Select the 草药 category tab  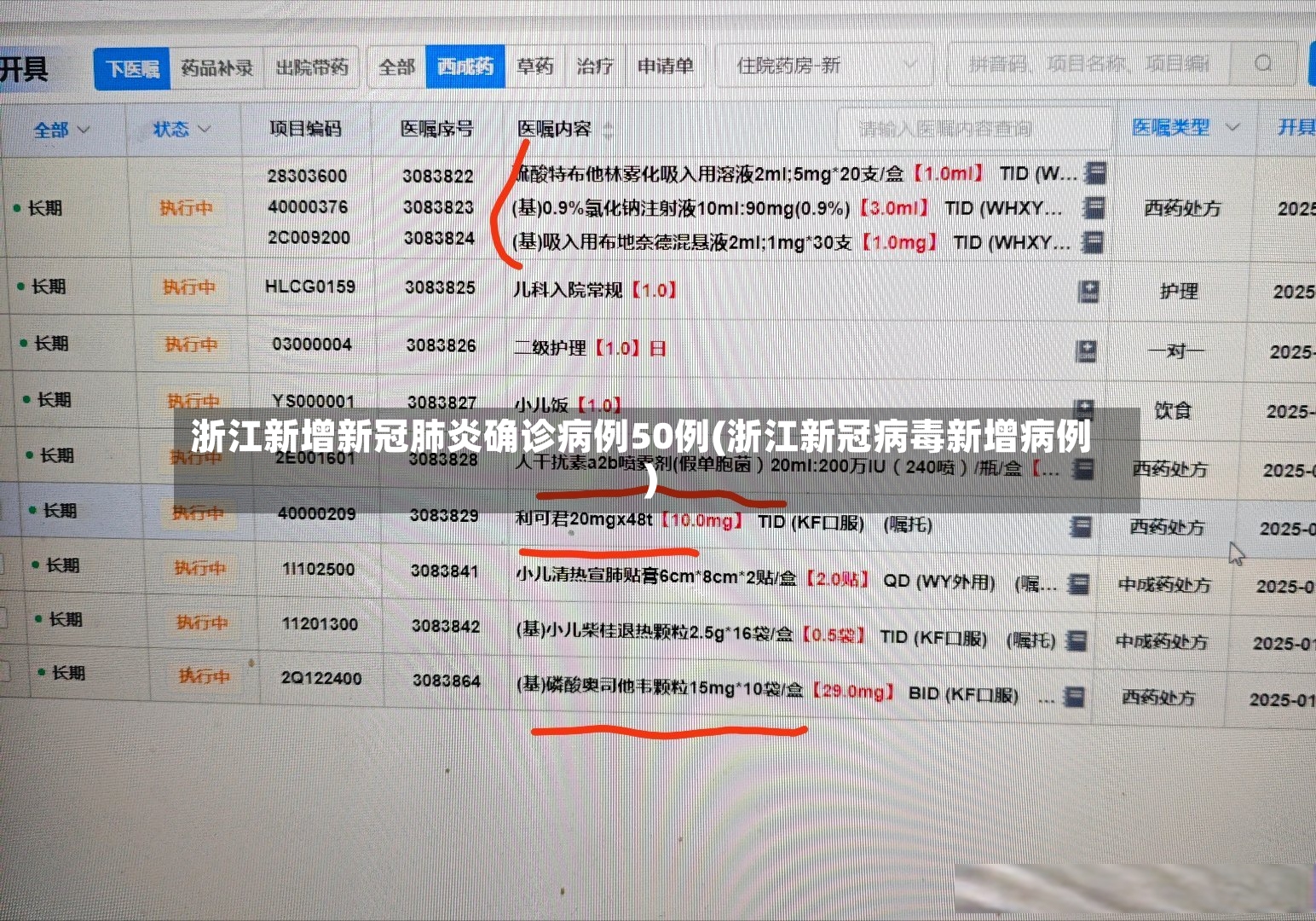pos(535,66)
